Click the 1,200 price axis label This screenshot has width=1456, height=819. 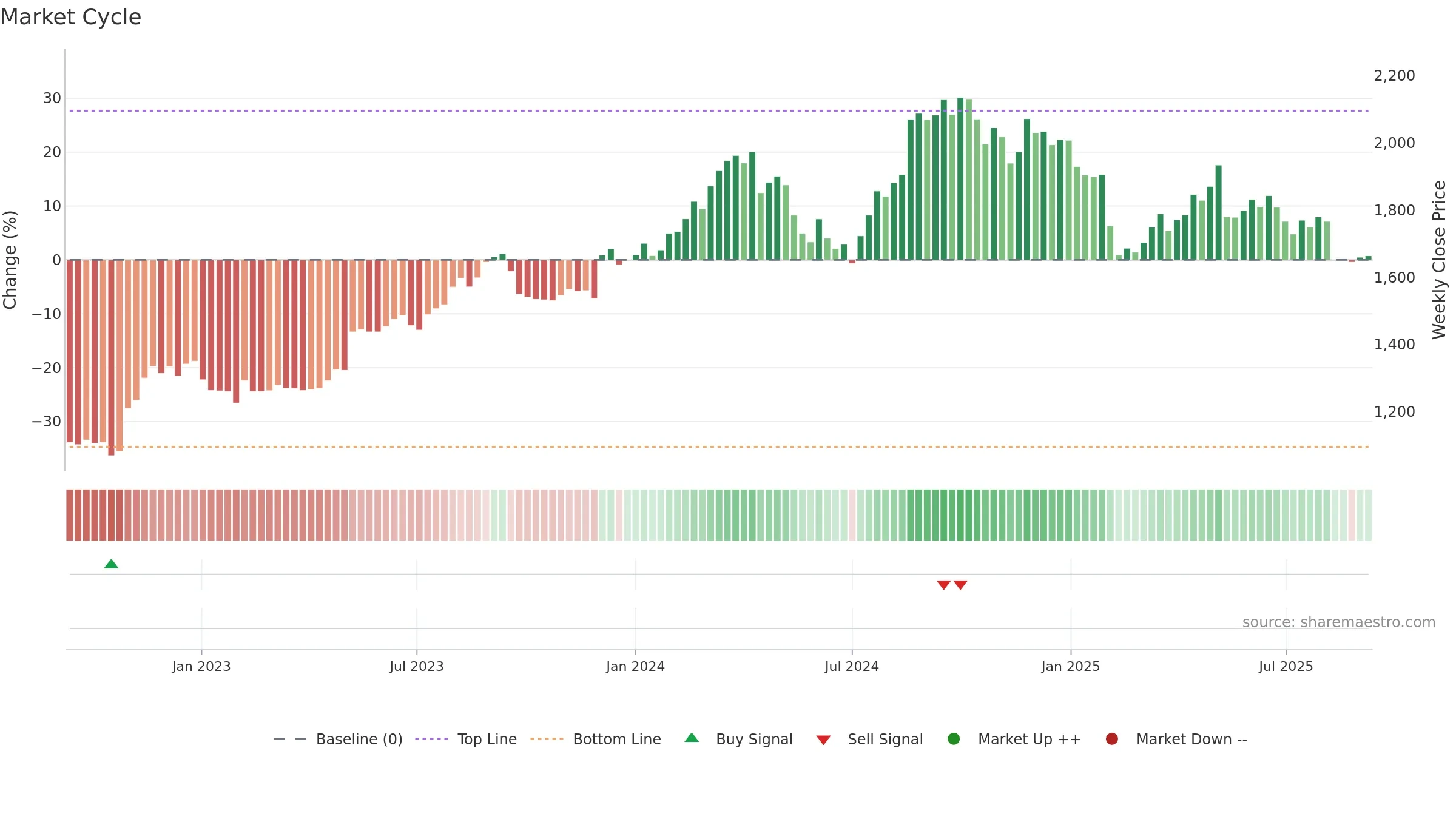tap(1395, 412)
